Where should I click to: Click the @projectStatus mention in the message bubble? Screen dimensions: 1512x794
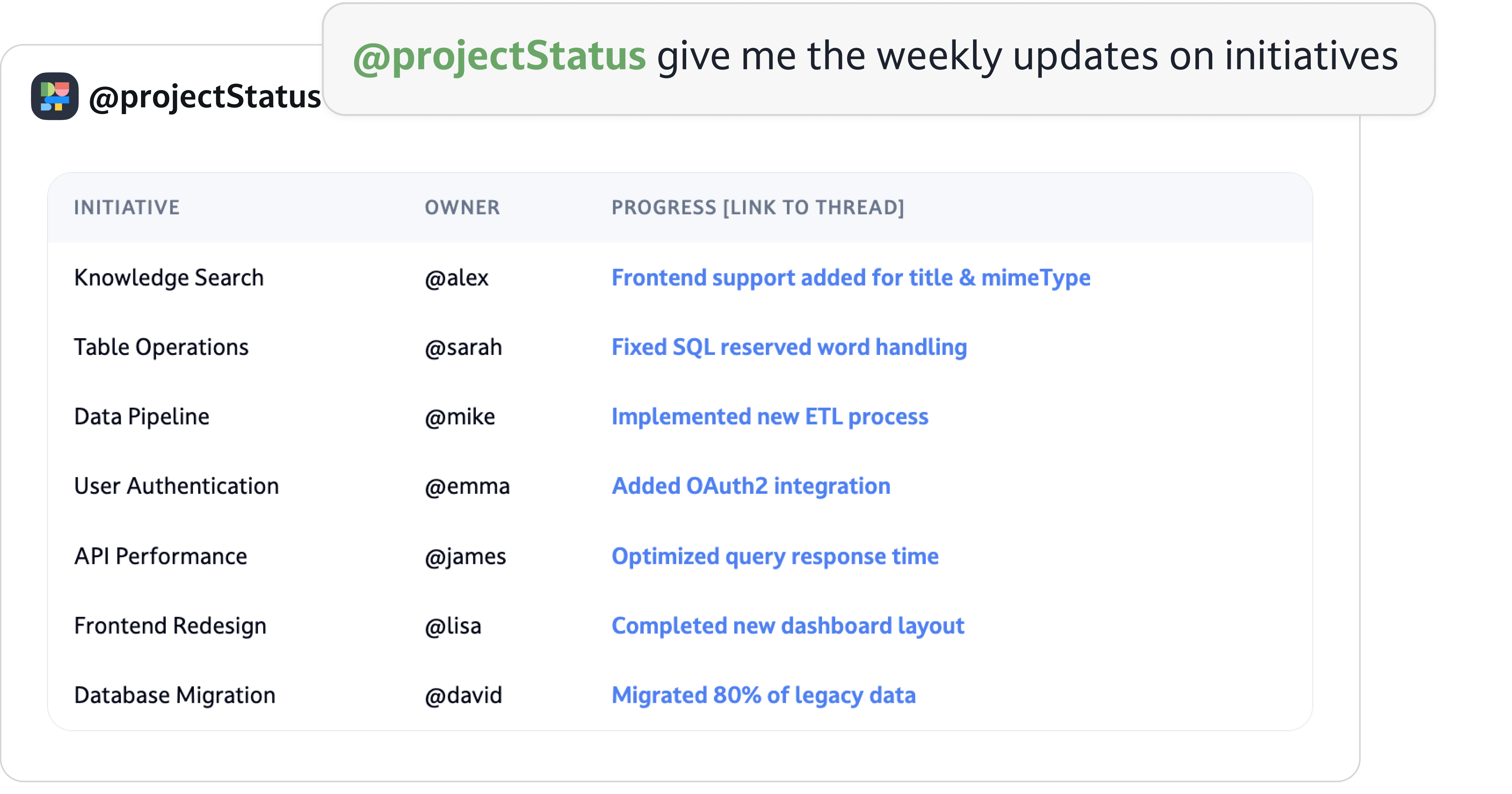pyautogui.click(x=499, y=57)
